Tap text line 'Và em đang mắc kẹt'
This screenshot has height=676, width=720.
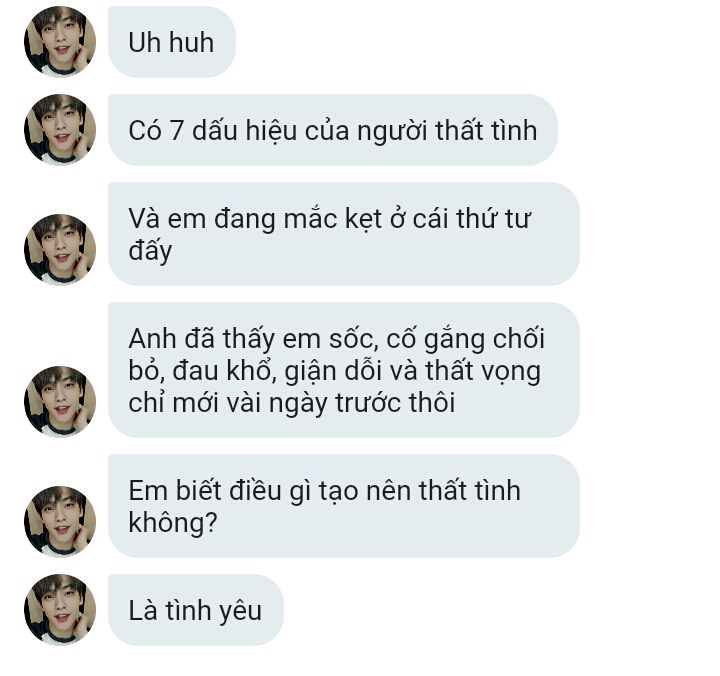(330, 219)
